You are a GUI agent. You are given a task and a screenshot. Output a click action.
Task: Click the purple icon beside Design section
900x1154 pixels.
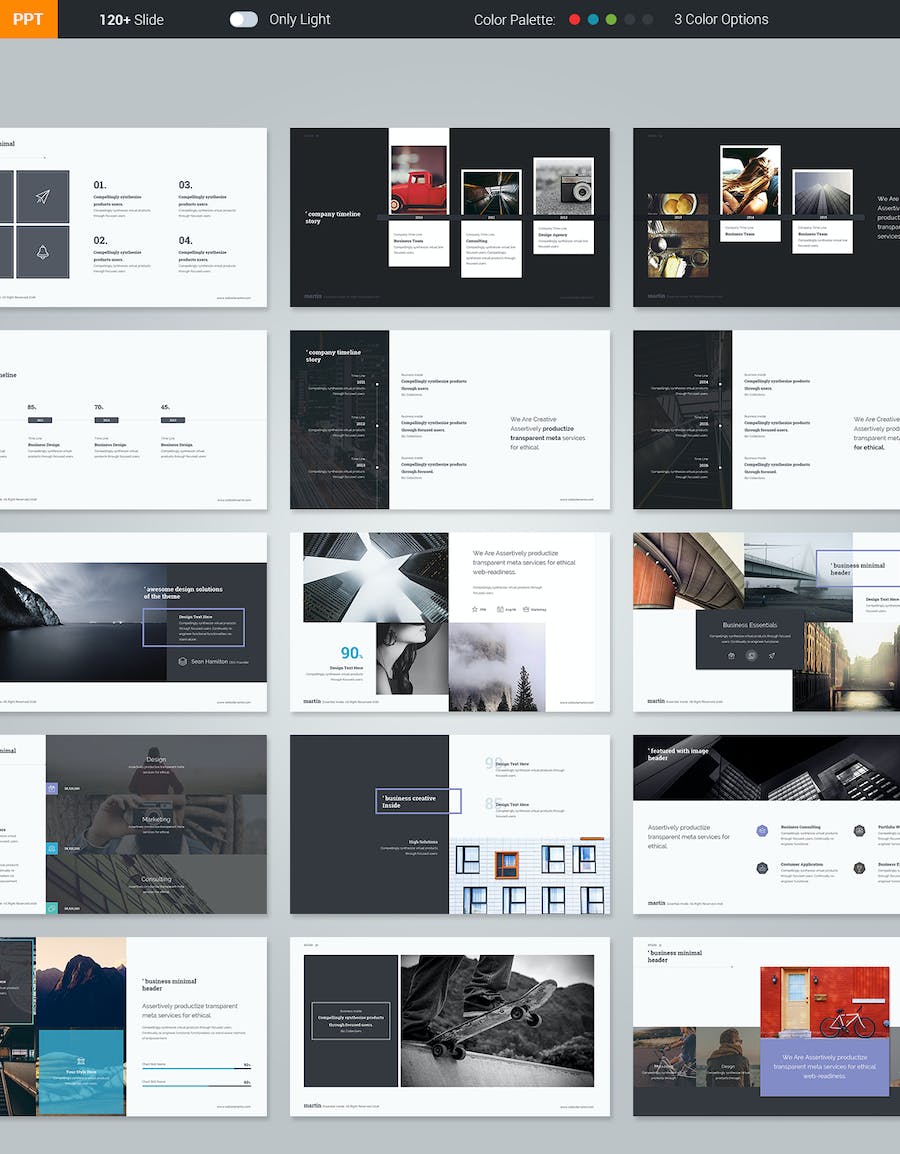pyautogui.click(x=52, y=788)
